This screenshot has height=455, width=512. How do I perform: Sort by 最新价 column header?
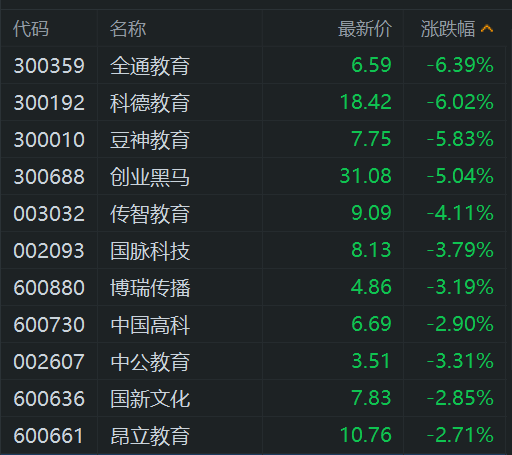coord(365,29)
